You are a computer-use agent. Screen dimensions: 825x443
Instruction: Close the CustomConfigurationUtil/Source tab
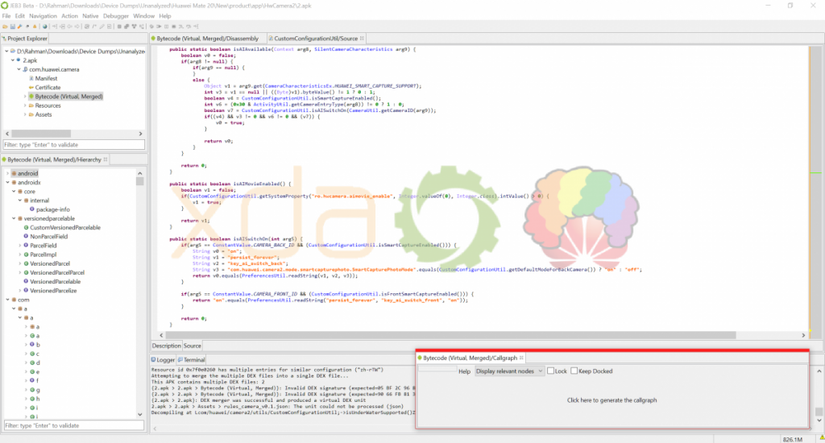(362, 38)
